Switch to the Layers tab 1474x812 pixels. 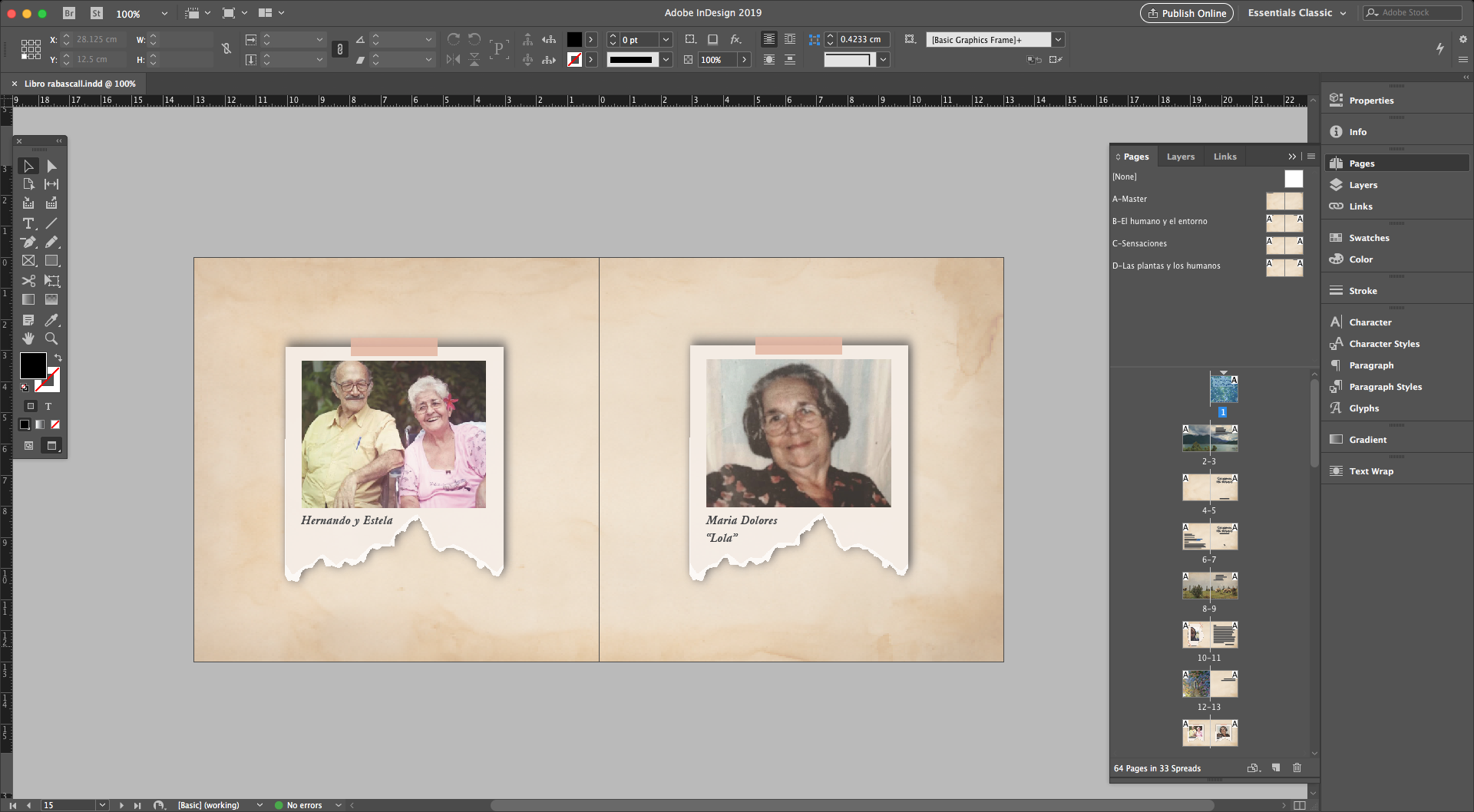click(x=1181, y=157)
